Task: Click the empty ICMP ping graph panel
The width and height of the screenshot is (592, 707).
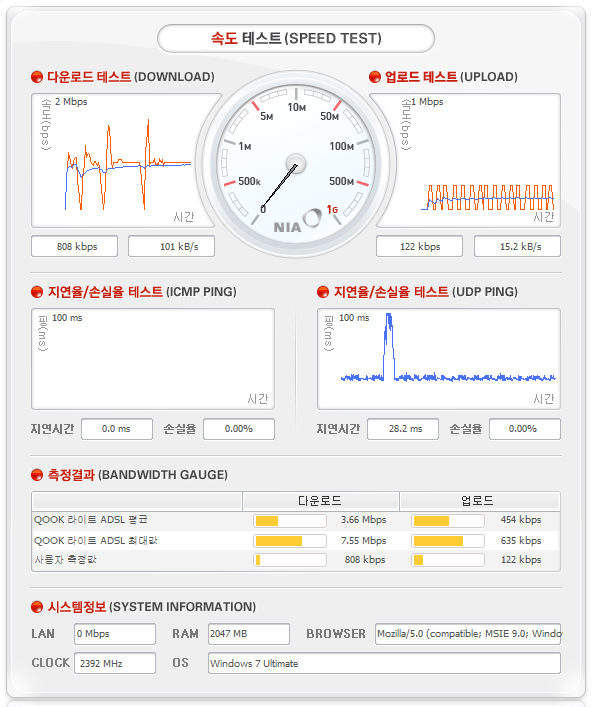Action: 153,359
